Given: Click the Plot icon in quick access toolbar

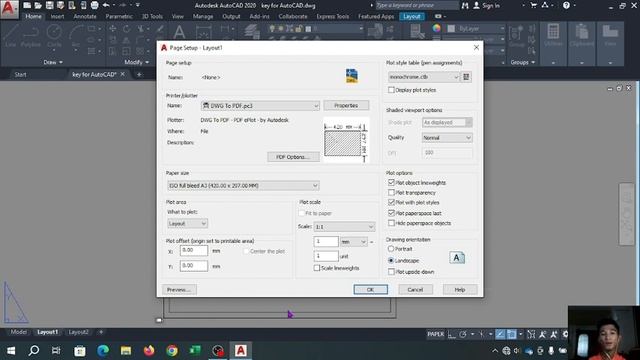Looking at the screenshot, I should [94, 5].
